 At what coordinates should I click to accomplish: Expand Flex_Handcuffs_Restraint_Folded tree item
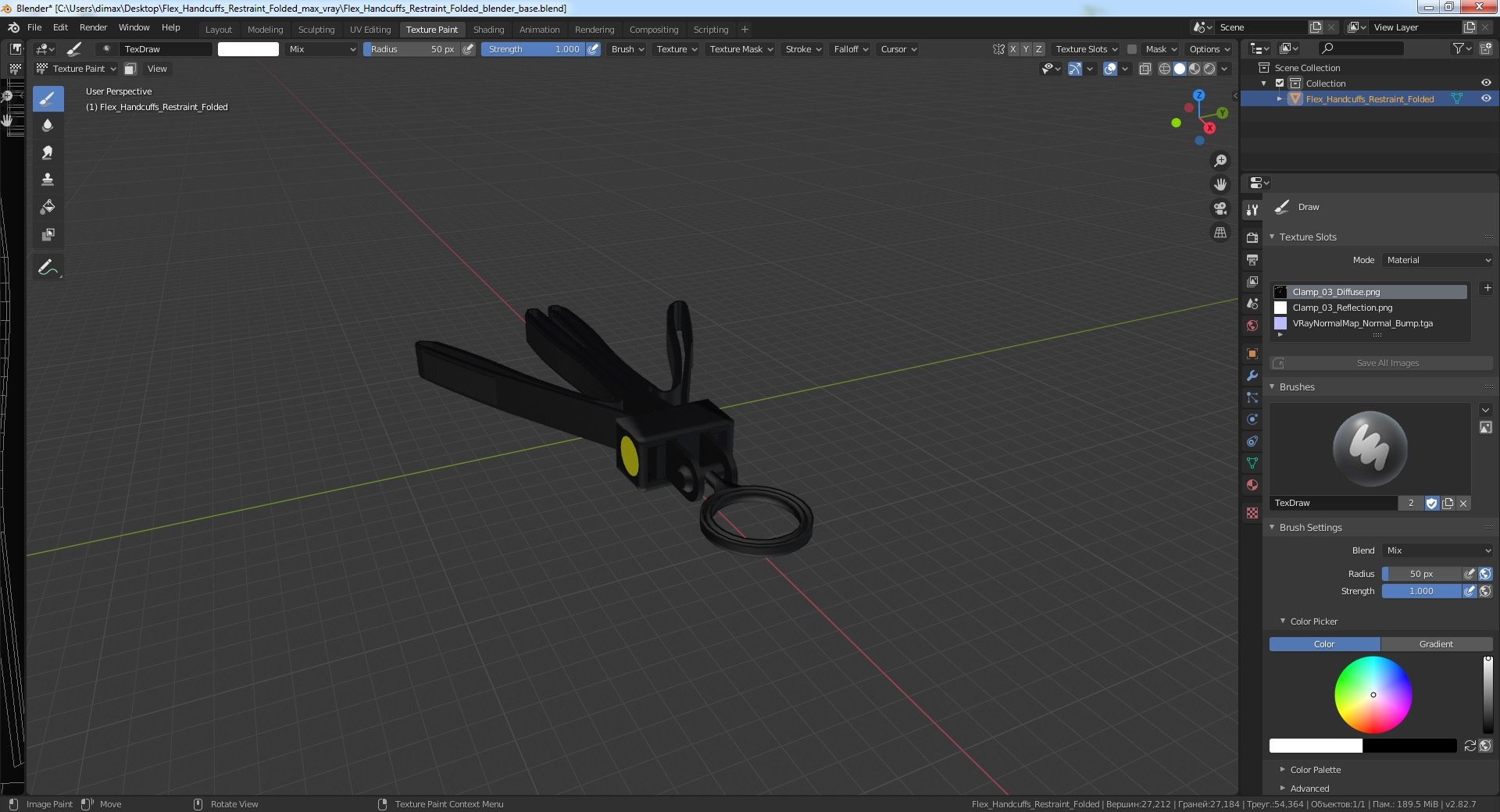1280,98
